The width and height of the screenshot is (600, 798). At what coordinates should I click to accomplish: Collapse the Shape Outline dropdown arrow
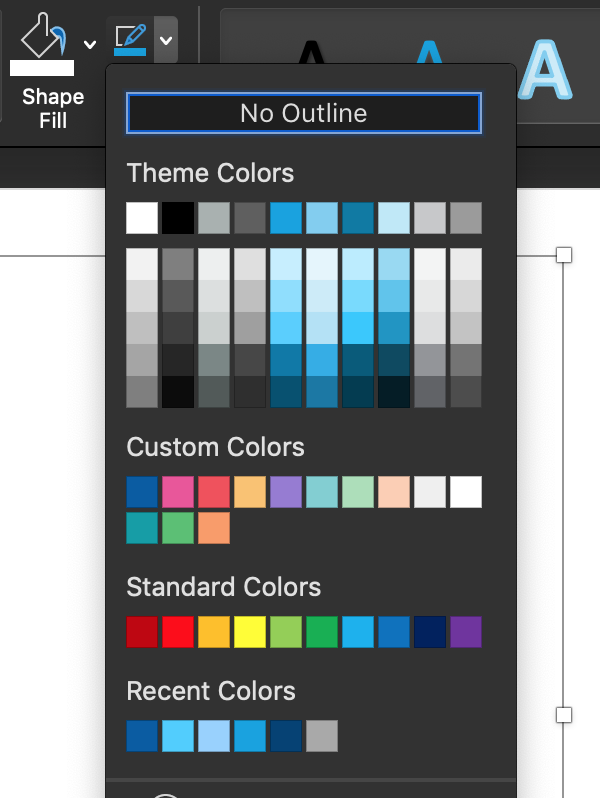click(166, 41)
